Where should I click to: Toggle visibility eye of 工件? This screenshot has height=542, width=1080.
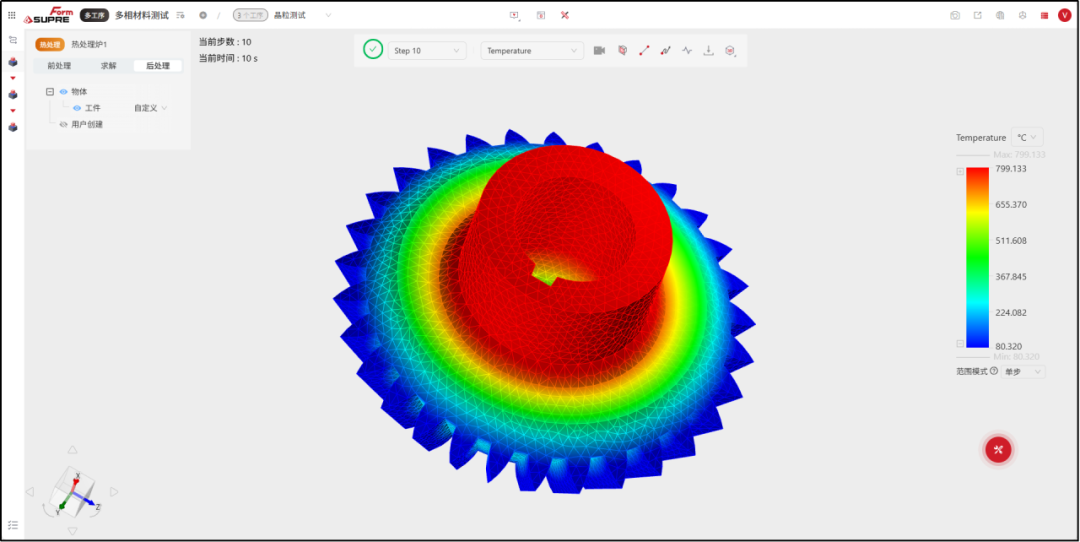pos(77,108)
